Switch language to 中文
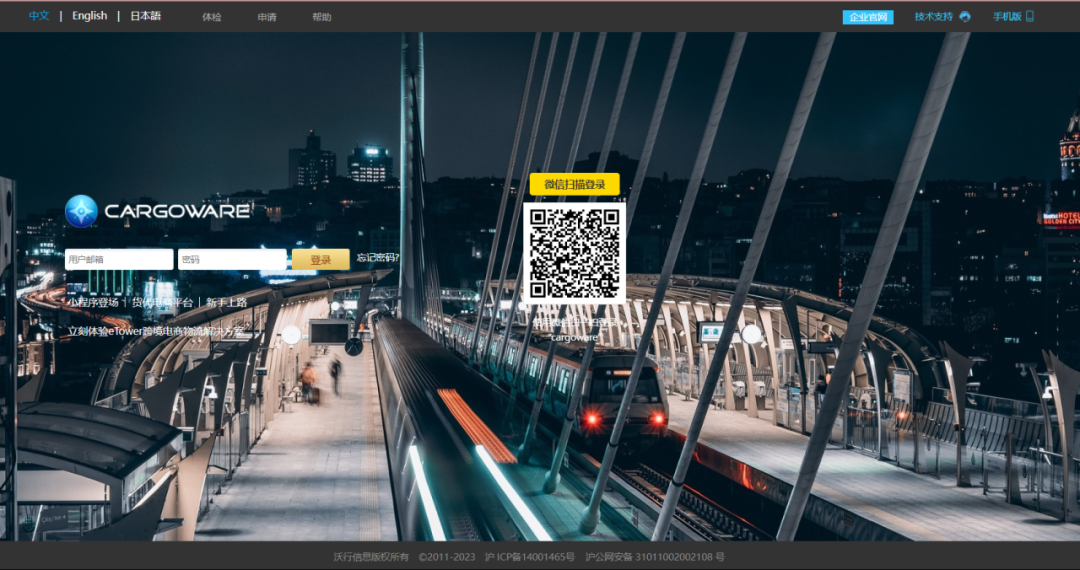This screenshot has width=1080, height=570. coord(39,16)
